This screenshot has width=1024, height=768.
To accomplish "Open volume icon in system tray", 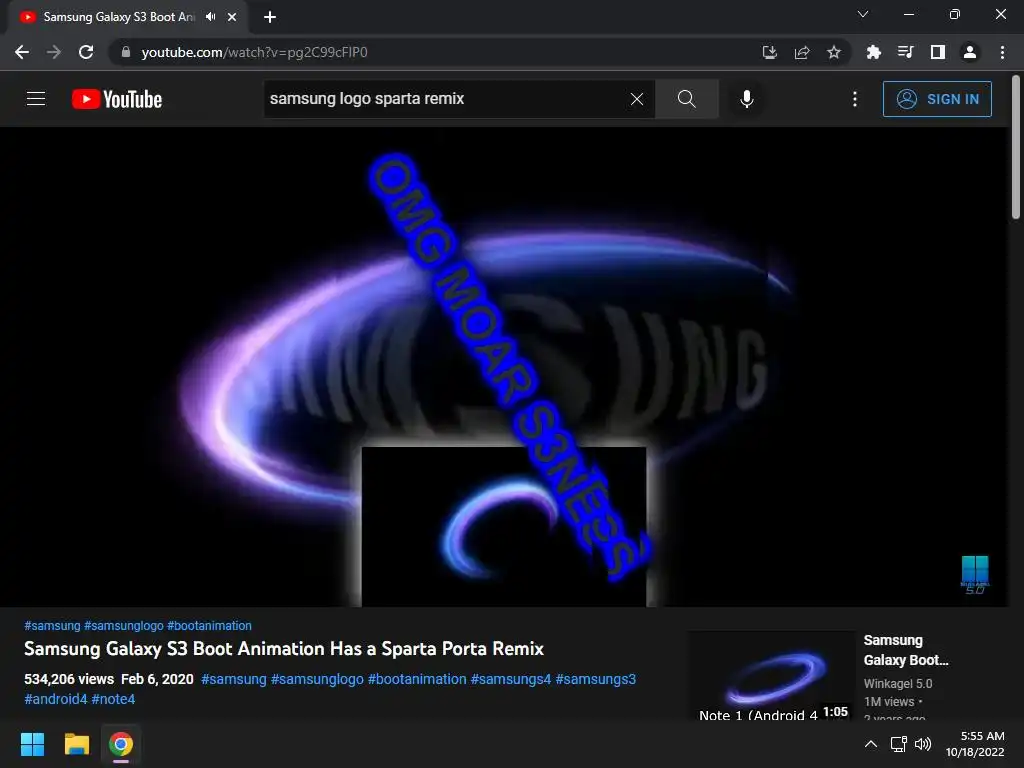I will click(923, 744).
